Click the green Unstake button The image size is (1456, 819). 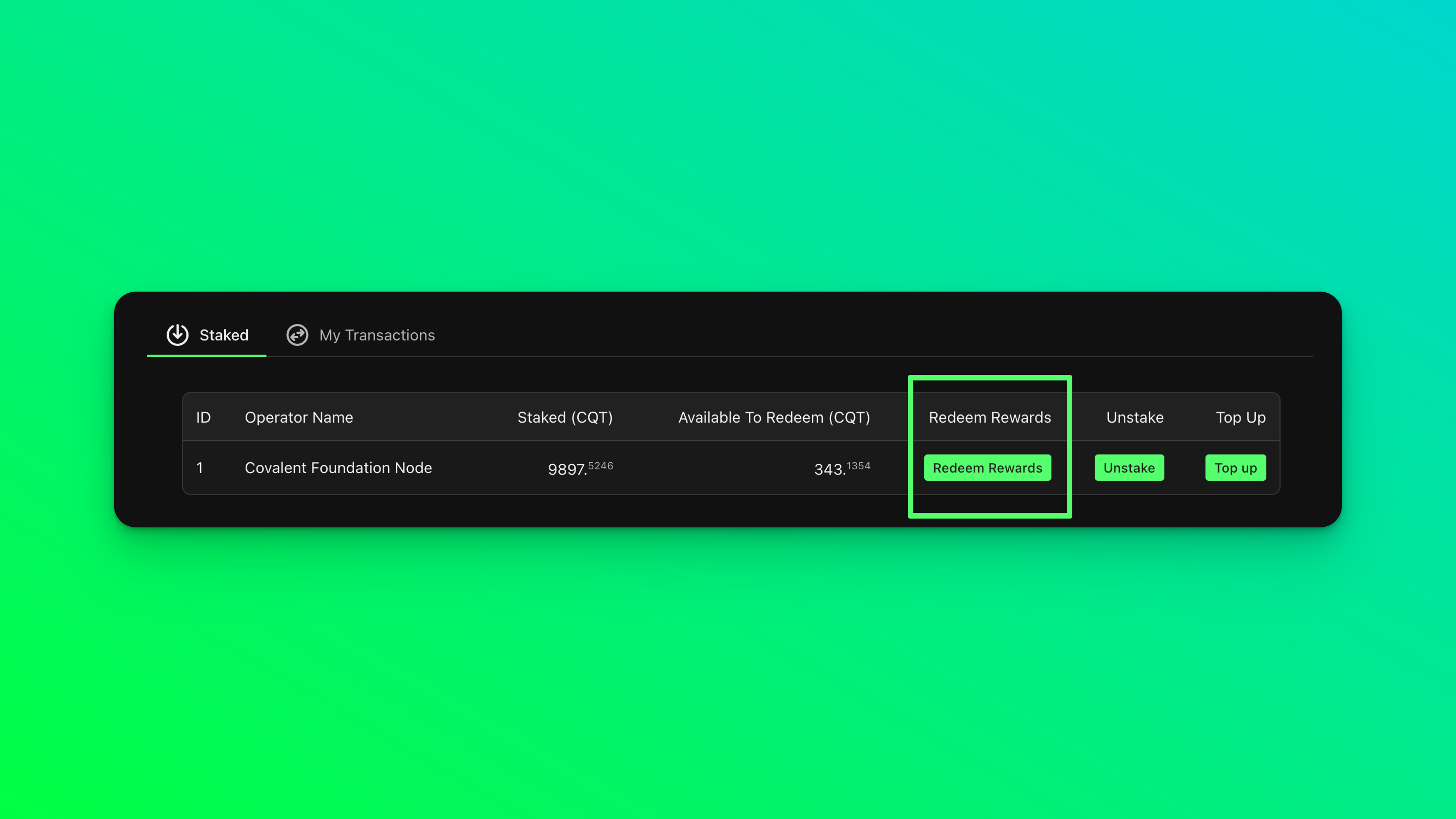pos(1129,468)
